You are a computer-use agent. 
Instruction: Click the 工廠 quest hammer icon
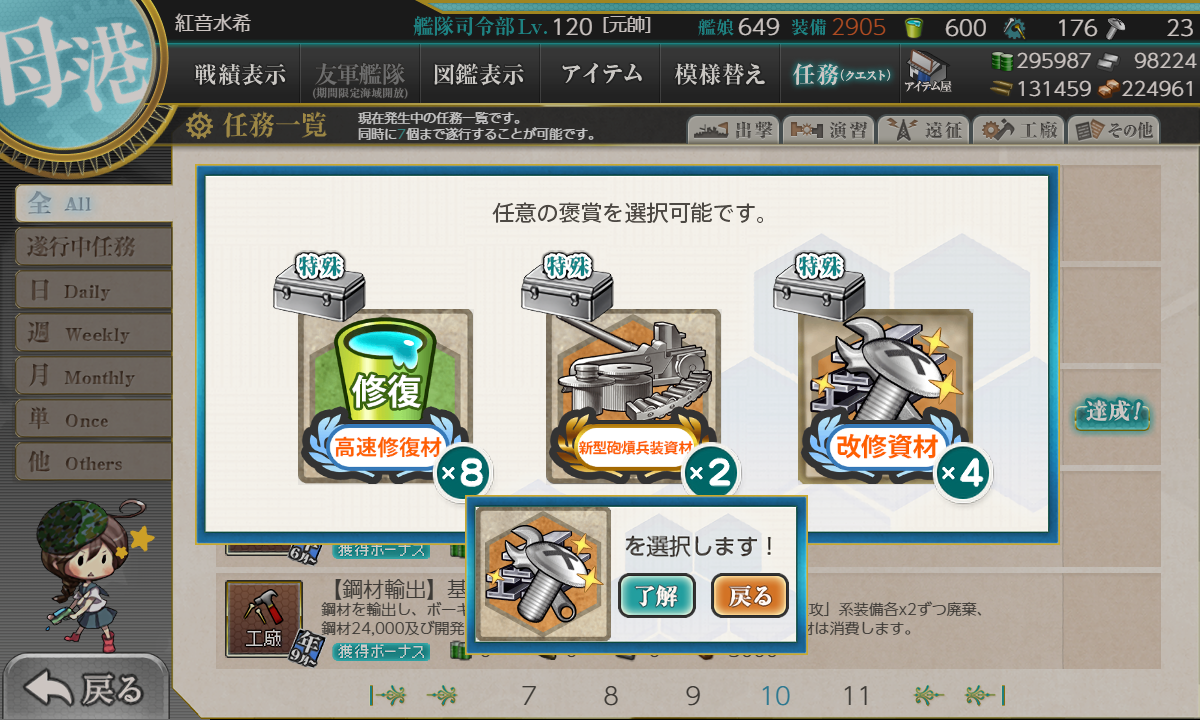pyautogui.click(x=263, y=617)
